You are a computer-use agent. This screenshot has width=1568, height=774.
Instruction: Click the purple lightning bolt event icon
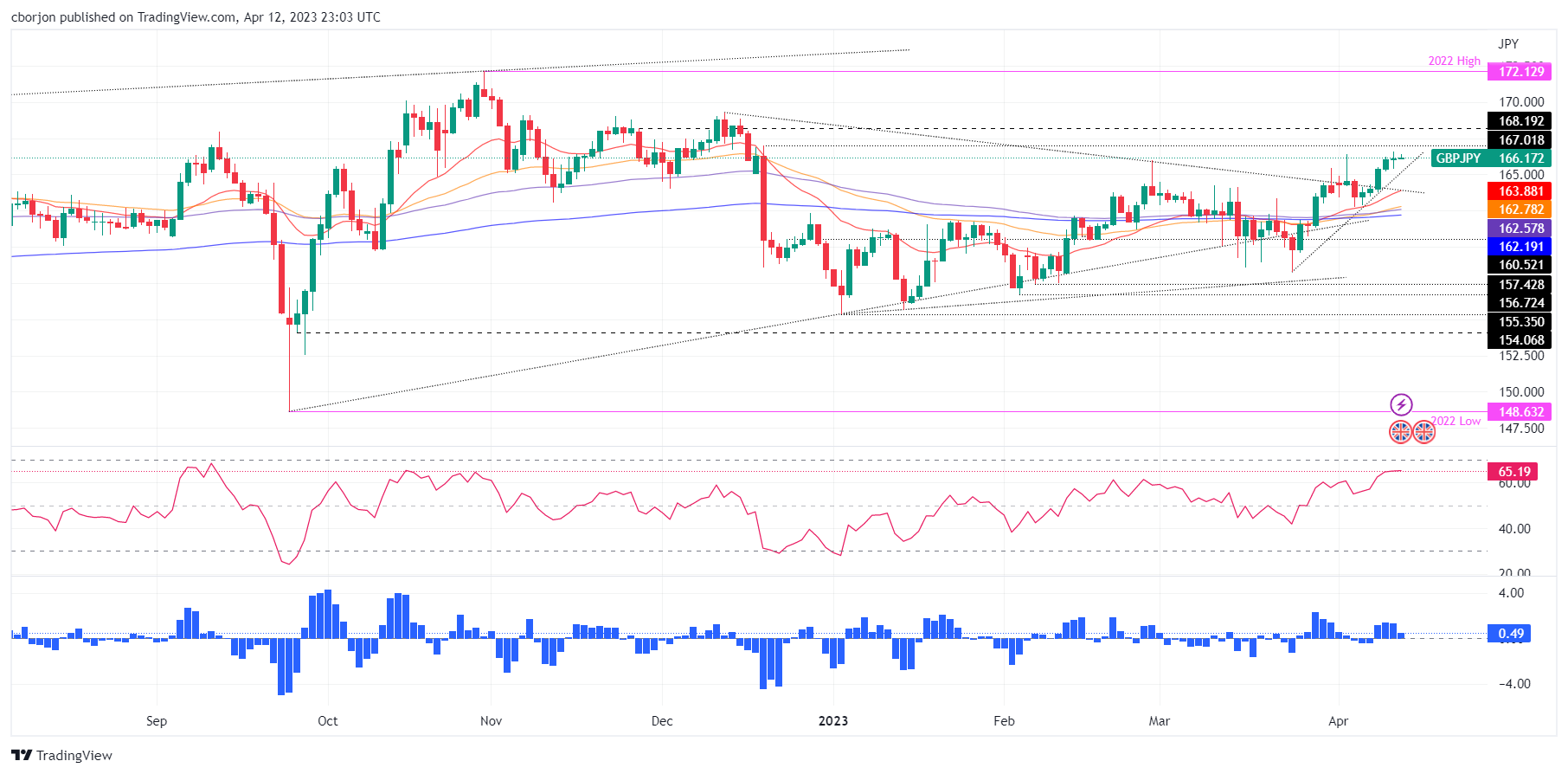(x=1400, y=404)
